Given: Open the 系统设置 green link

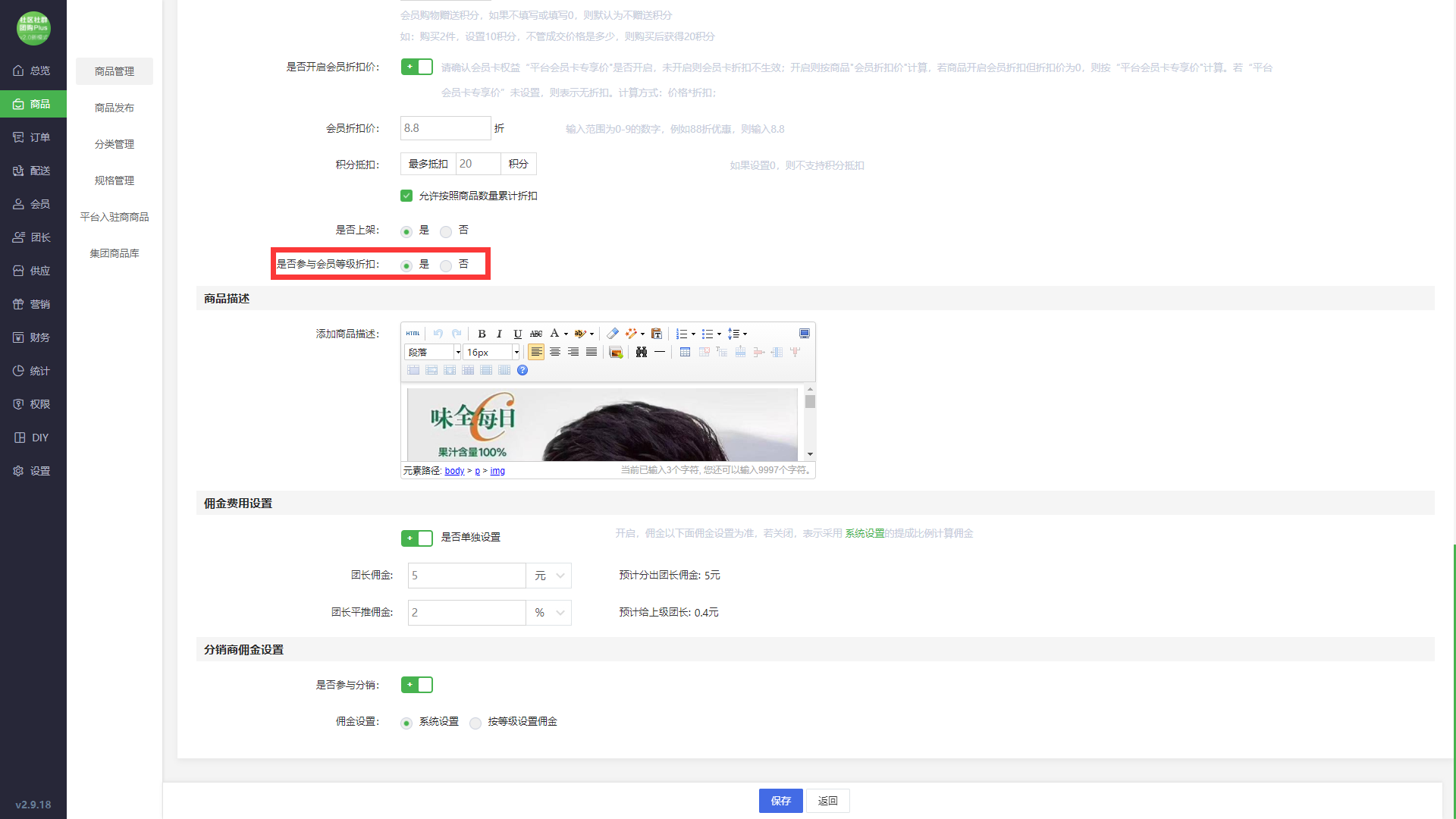Looking at the screenshot, I should 864,534.
